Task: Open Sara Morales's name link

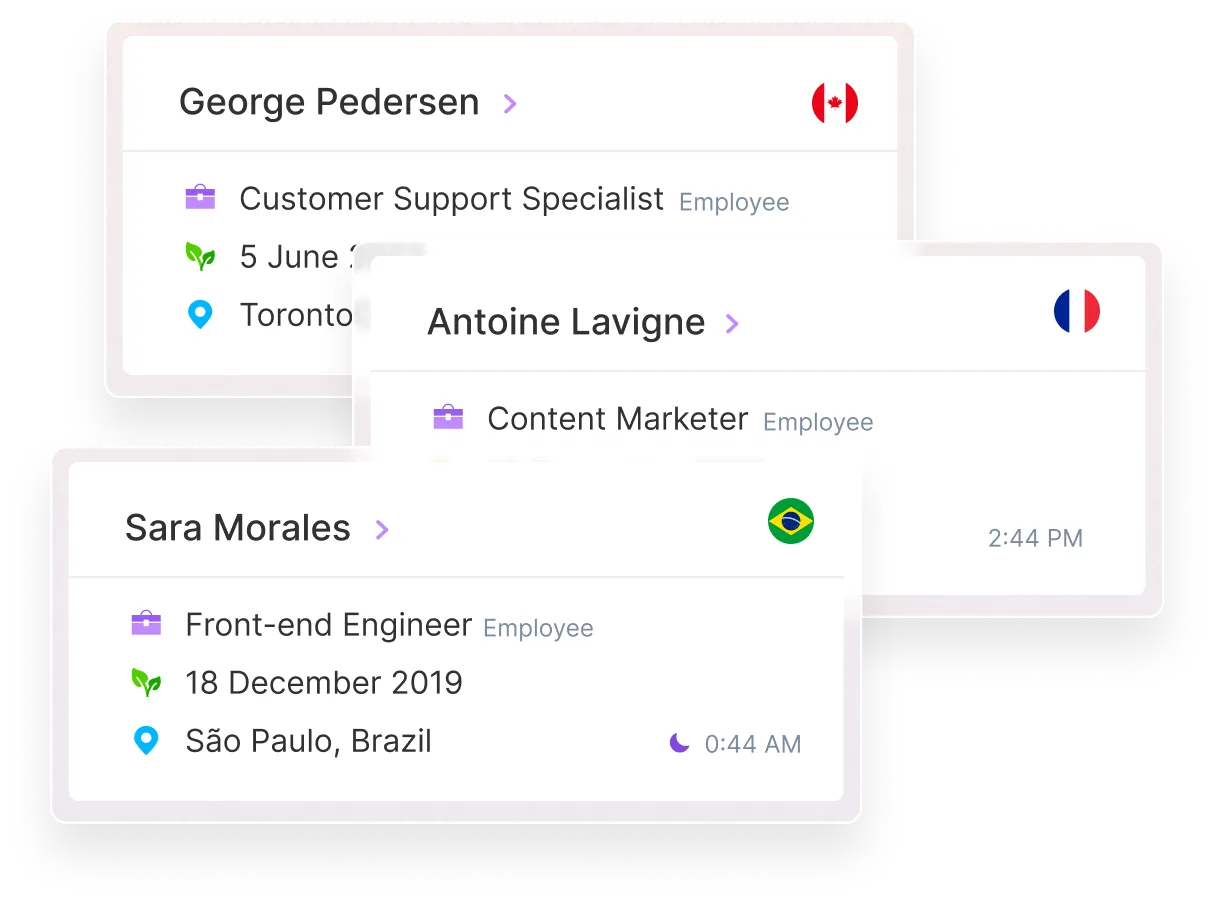Action: point(238,528)
